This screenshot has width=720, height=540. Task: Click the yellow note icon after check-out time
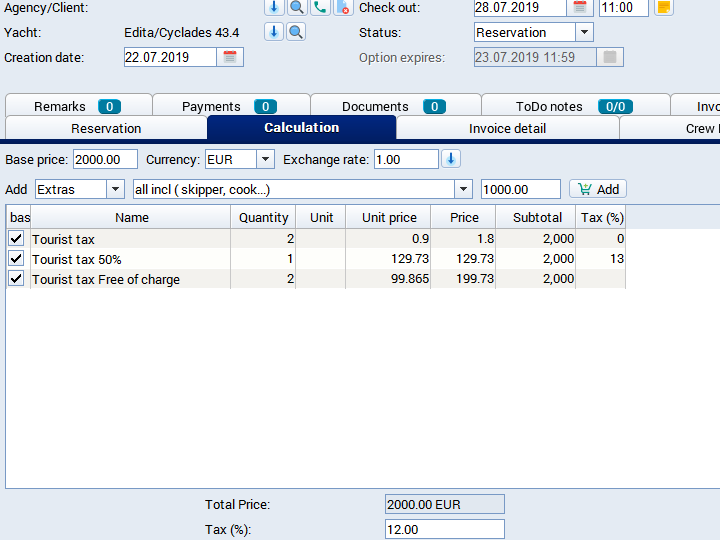click(x=664, y=7)
